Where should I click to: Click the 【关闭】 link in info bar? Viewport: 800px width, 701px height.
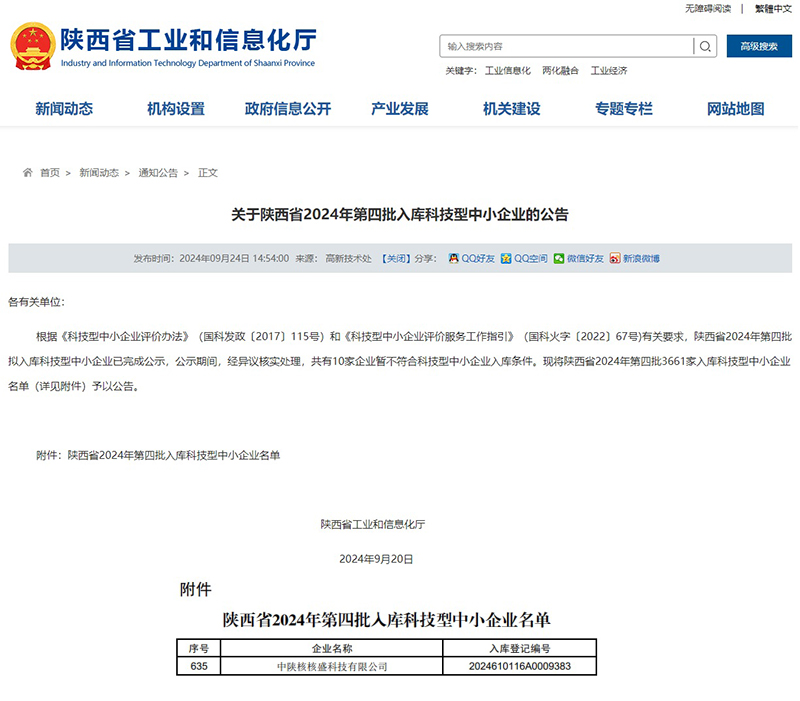tap(396, 258)
